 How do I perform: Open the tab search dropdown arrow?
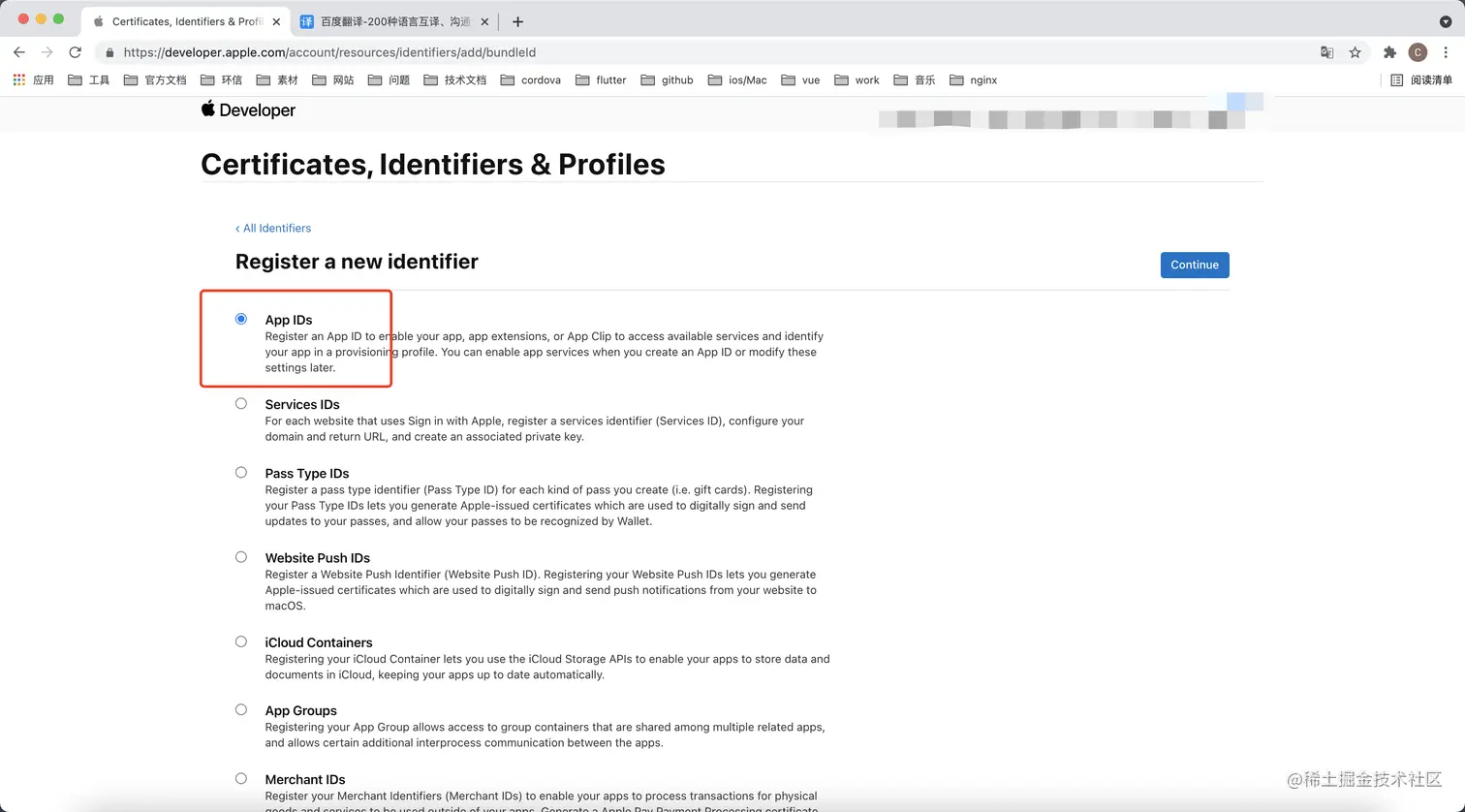pos(1446,21)
